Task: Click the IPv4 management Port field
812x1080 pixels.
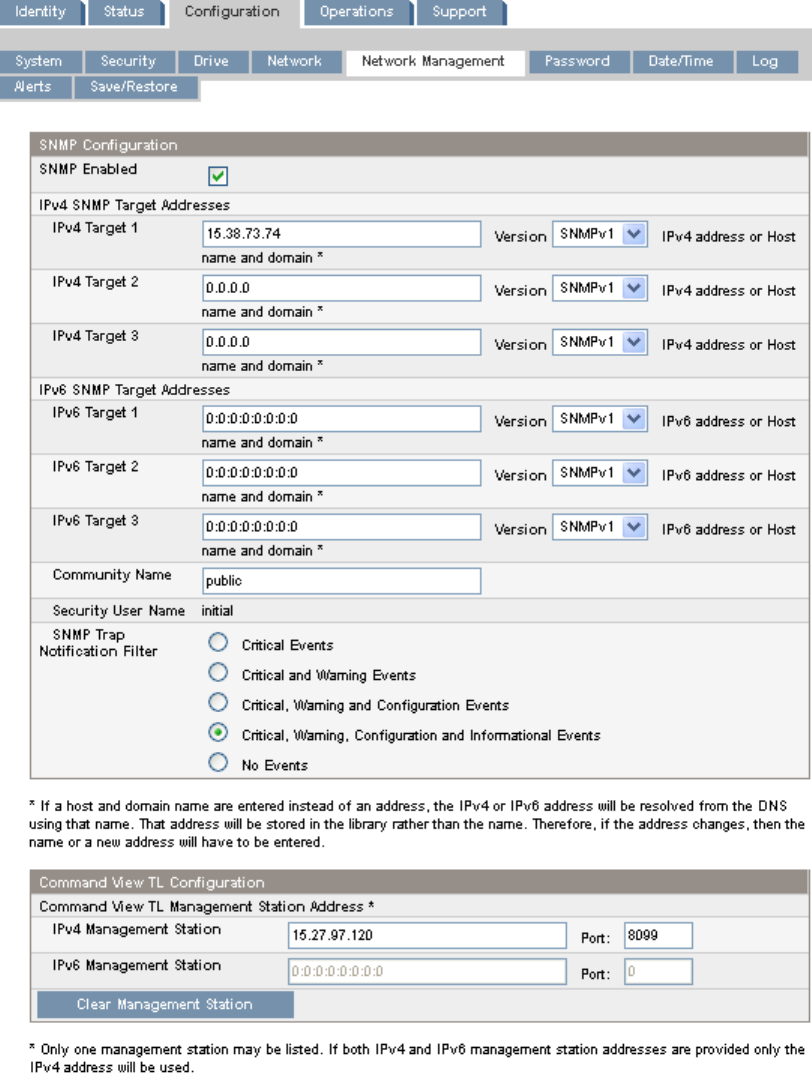Action: (x=658, y=936)
